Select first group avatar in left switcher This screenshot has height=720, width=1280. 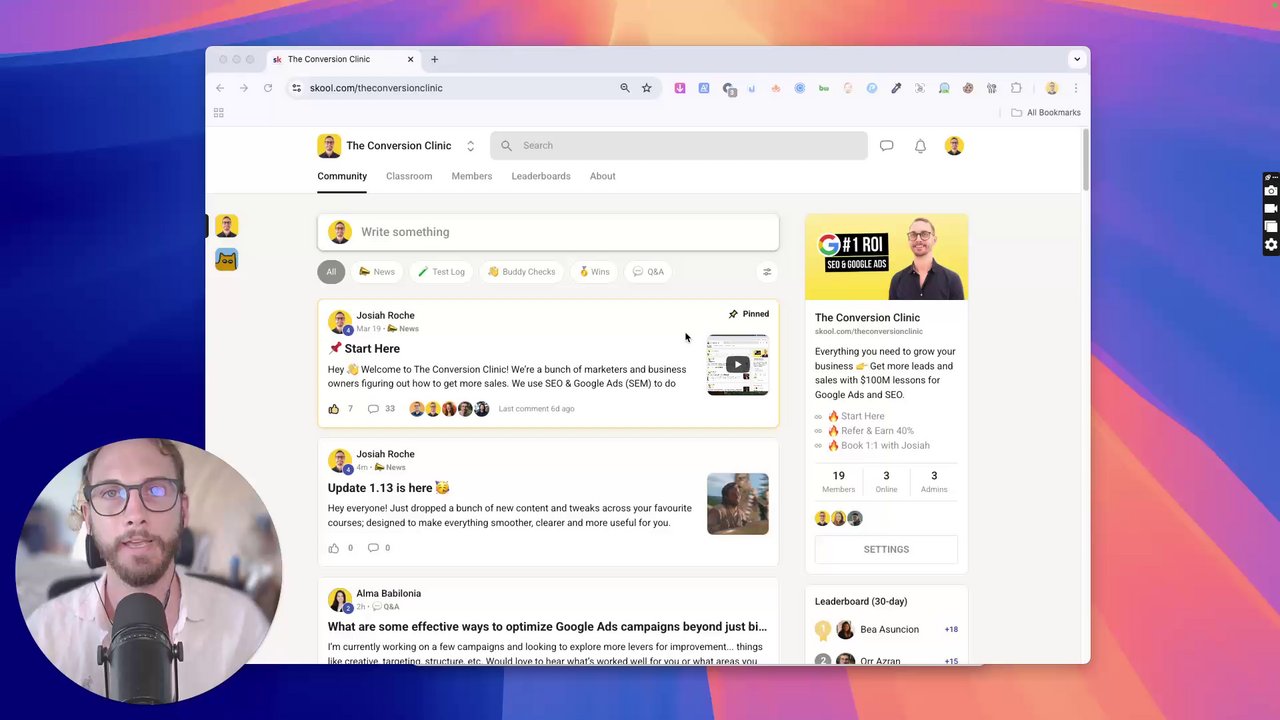click(226, 226)
